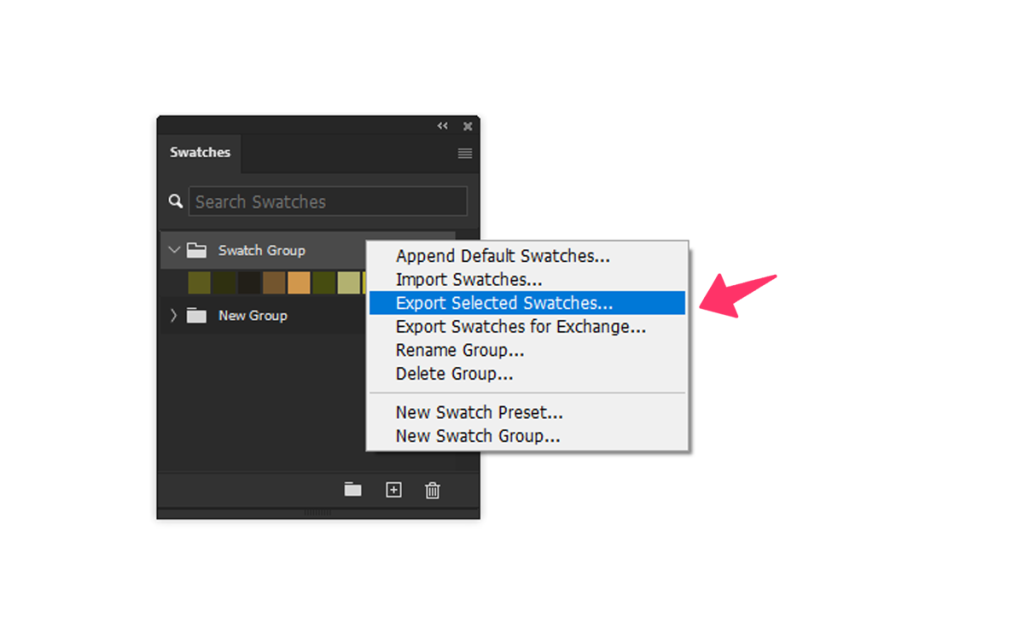
Task: Select Export Selected Swatches from the menu
Action: click(503, 302)
